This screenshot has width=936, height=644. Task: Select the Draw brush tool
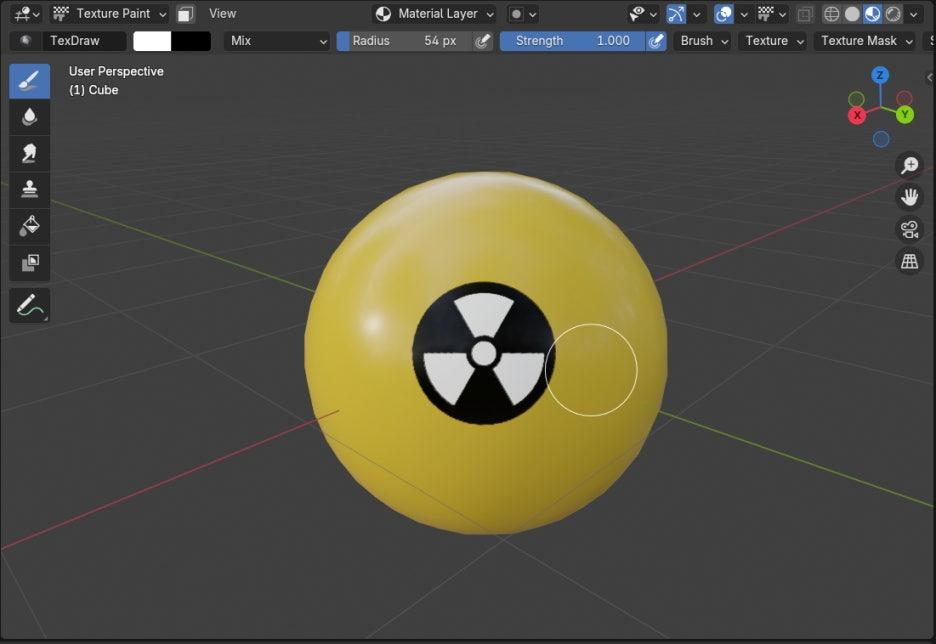click(x=29, y=81)
